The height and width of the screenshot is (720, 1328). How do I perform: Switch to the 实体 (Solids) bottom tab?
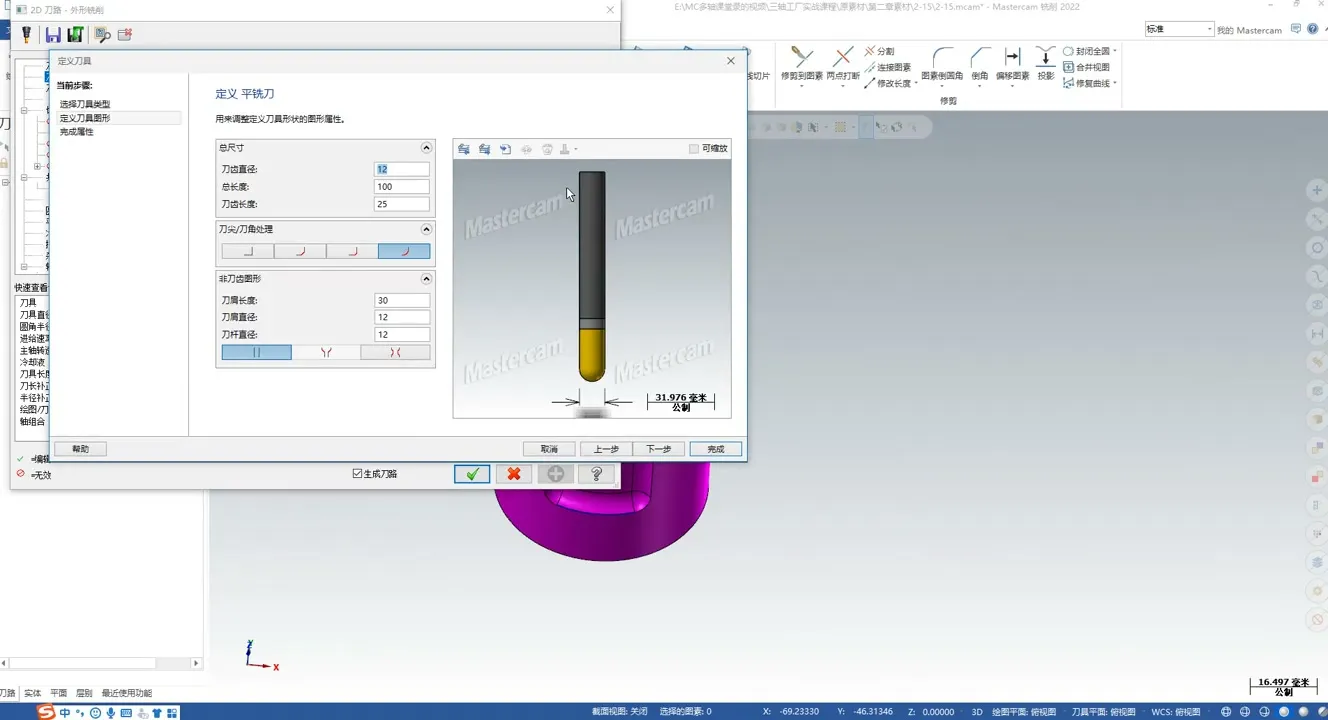33,693
